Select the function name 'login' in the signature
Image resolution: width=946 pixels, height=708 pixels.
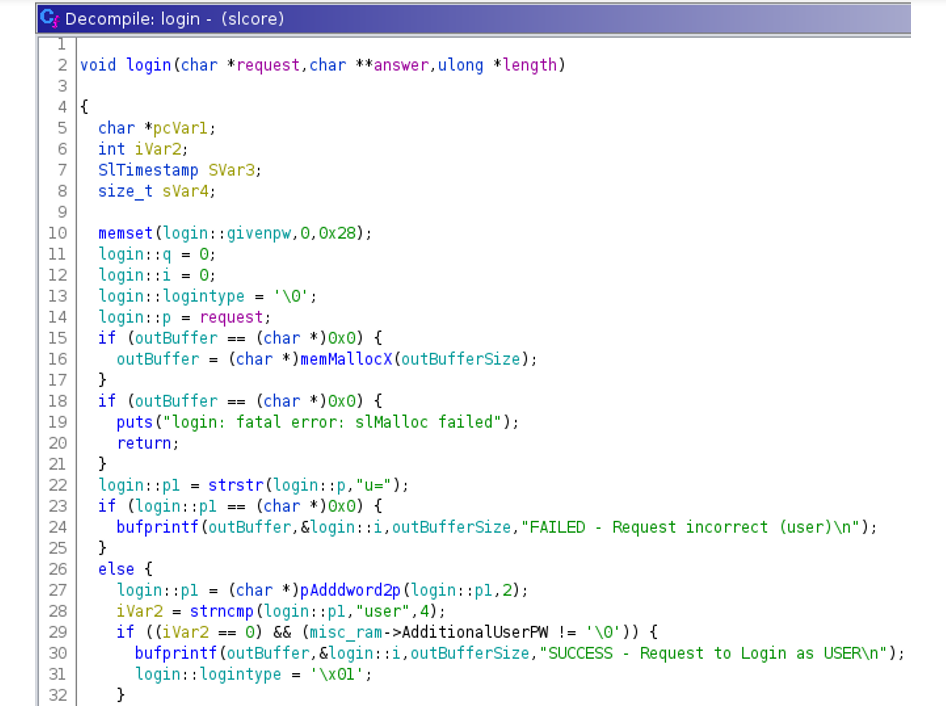[x=148, y=65]
